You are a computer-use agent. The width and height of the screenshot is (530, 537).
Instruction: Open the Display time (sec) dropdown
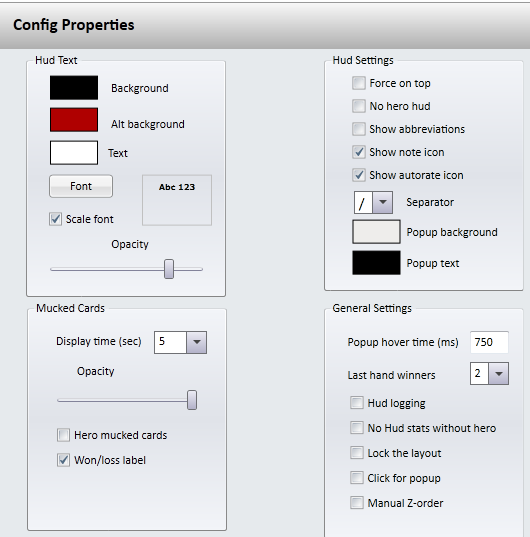coord(197,342)
